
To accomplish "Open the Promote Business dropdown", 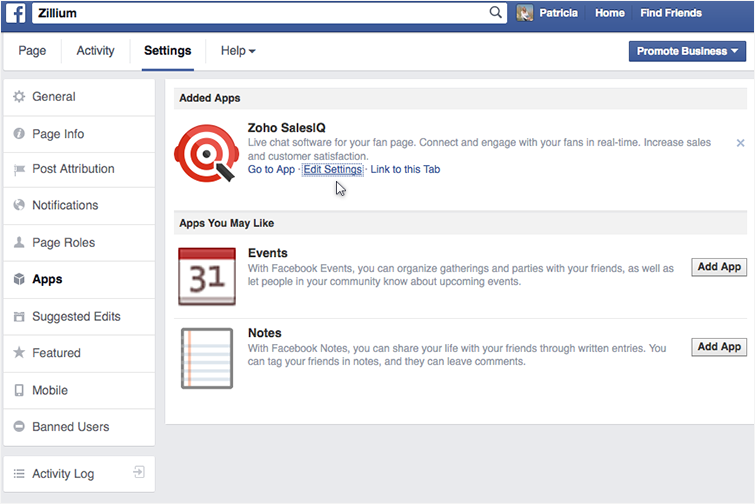I will (x=687, y=51).
